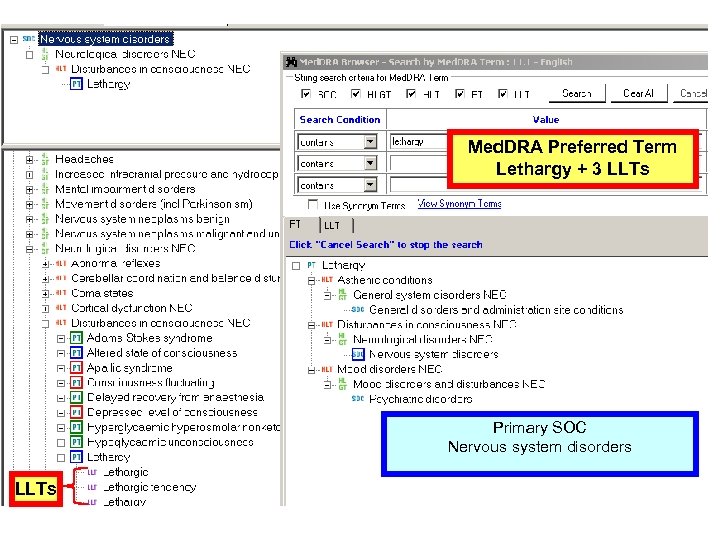Click HLGT icon beside Mental impairment disorders

(x=45, y=189)
